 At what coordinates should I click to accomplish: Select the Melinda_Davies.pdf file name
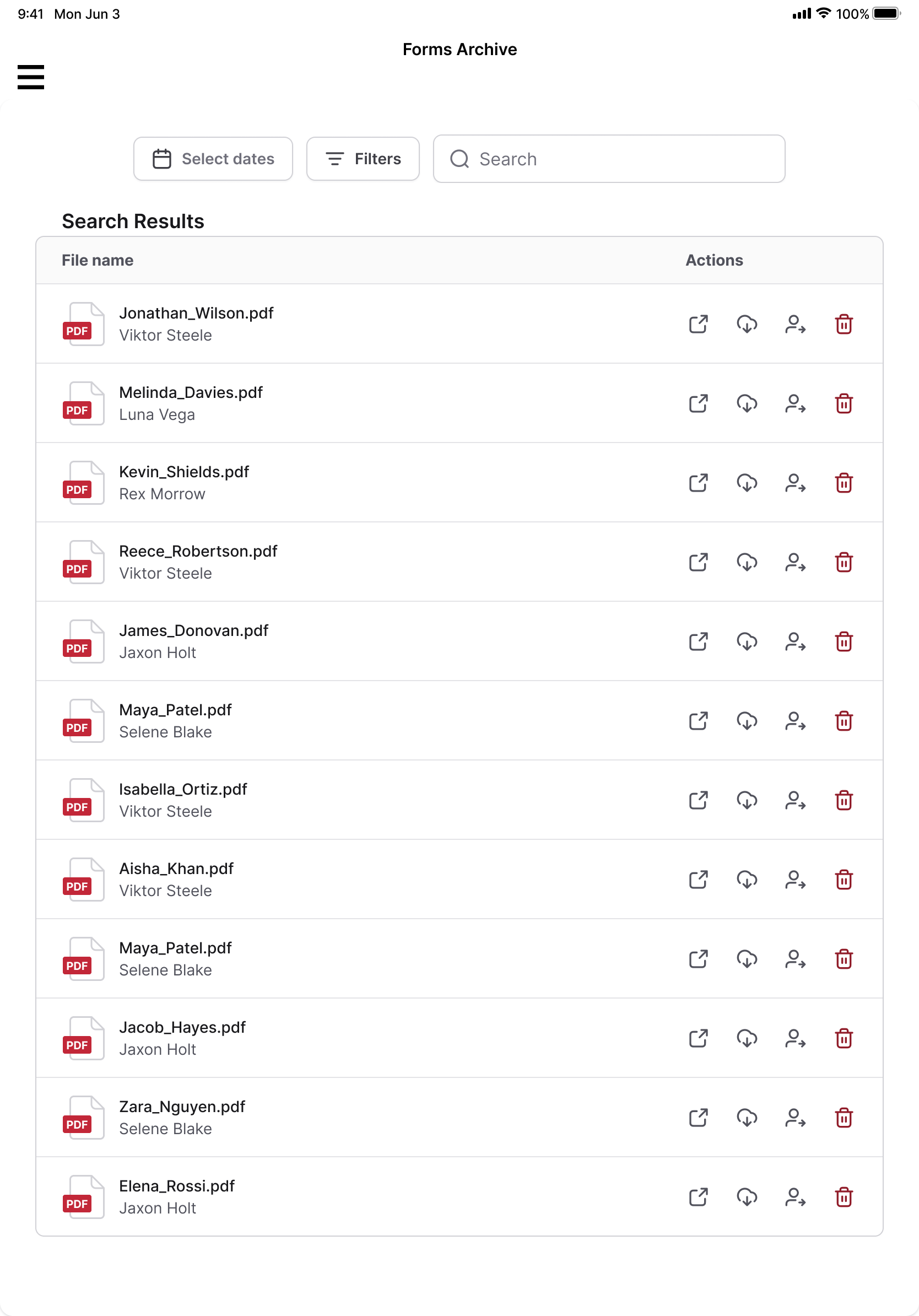191,392
